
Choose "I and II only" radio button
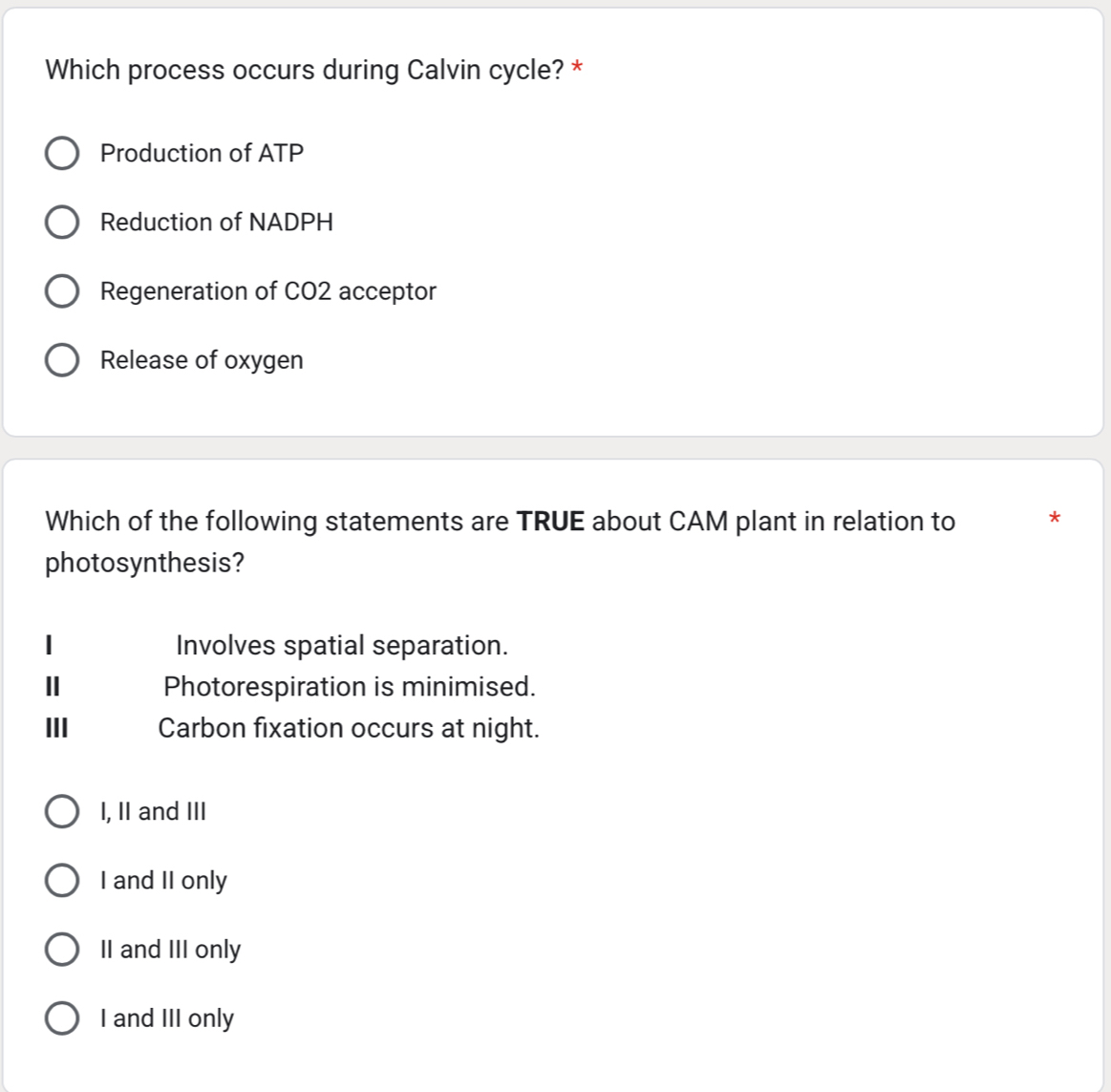pos(62,880)
